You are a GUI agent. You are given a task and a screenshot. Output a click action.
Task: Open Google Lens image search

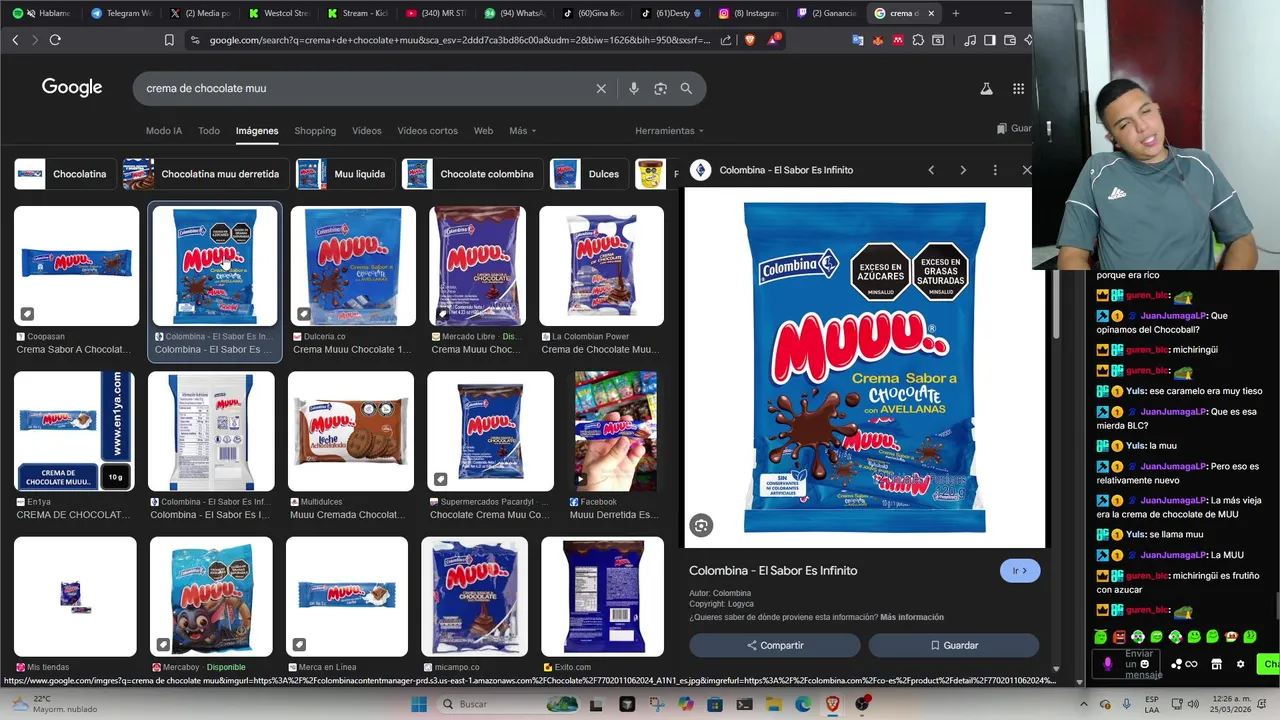click(x=660, y=88)
